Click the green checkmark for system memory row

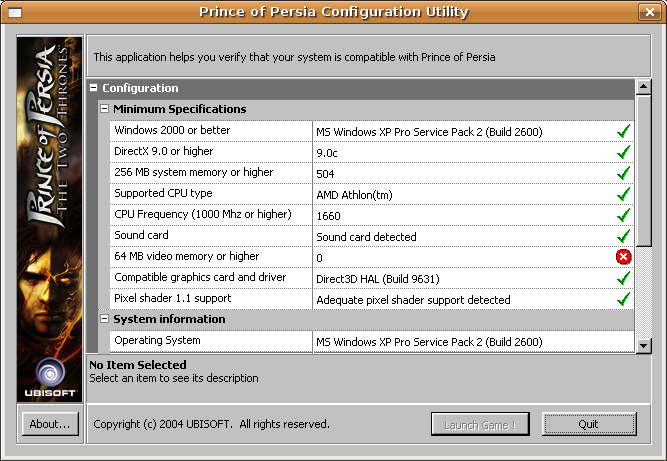point(624,173)
